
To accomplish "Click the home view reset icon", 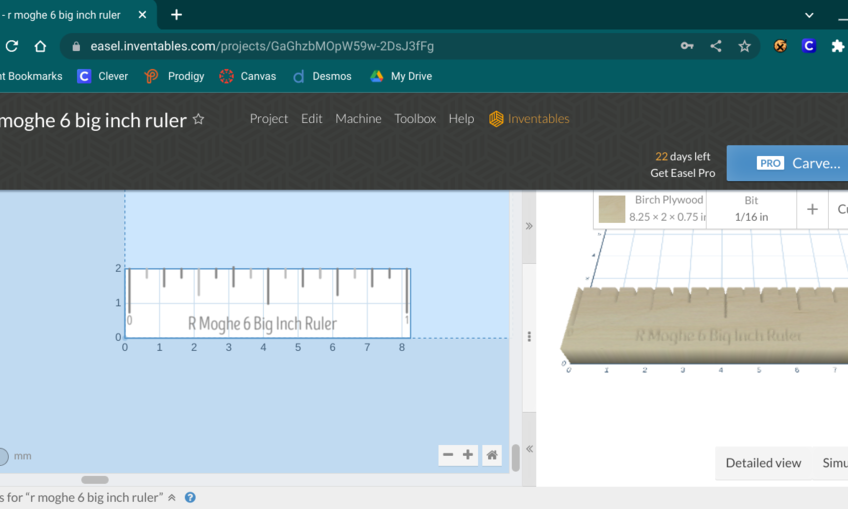I will click(x=492, y=455).
